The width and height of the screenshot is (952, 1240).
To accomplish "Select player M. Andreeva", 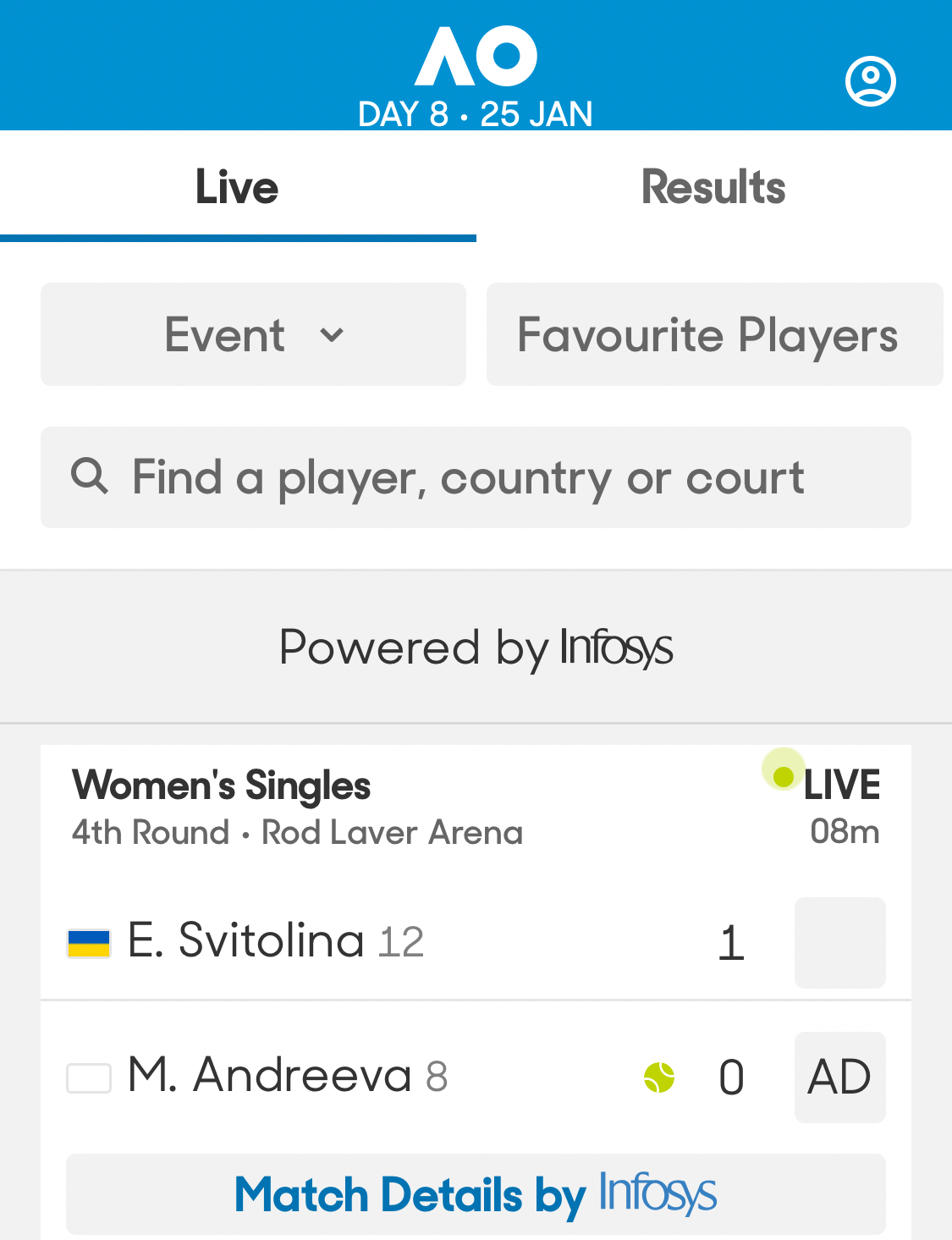I will pyautogui.click(x=269, y=1076).
